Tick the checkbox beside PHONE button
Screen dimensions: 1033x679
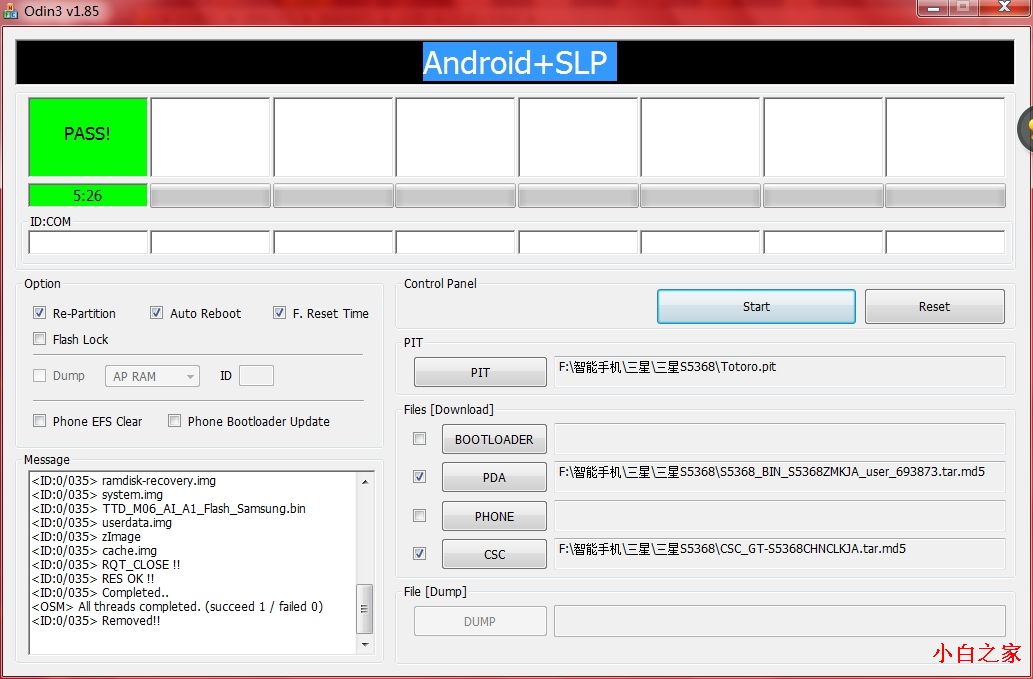(x=419, y=516)
